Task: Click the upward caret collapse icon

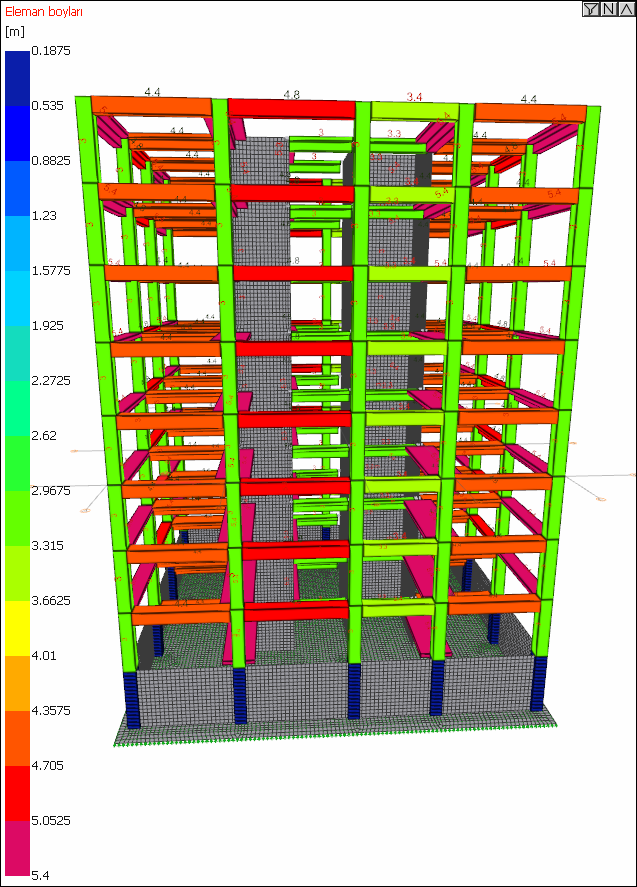Action: click(626, 8)
